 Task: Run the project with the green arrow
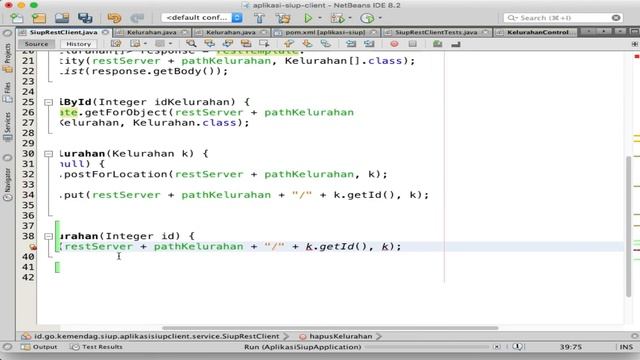(308, 18)
